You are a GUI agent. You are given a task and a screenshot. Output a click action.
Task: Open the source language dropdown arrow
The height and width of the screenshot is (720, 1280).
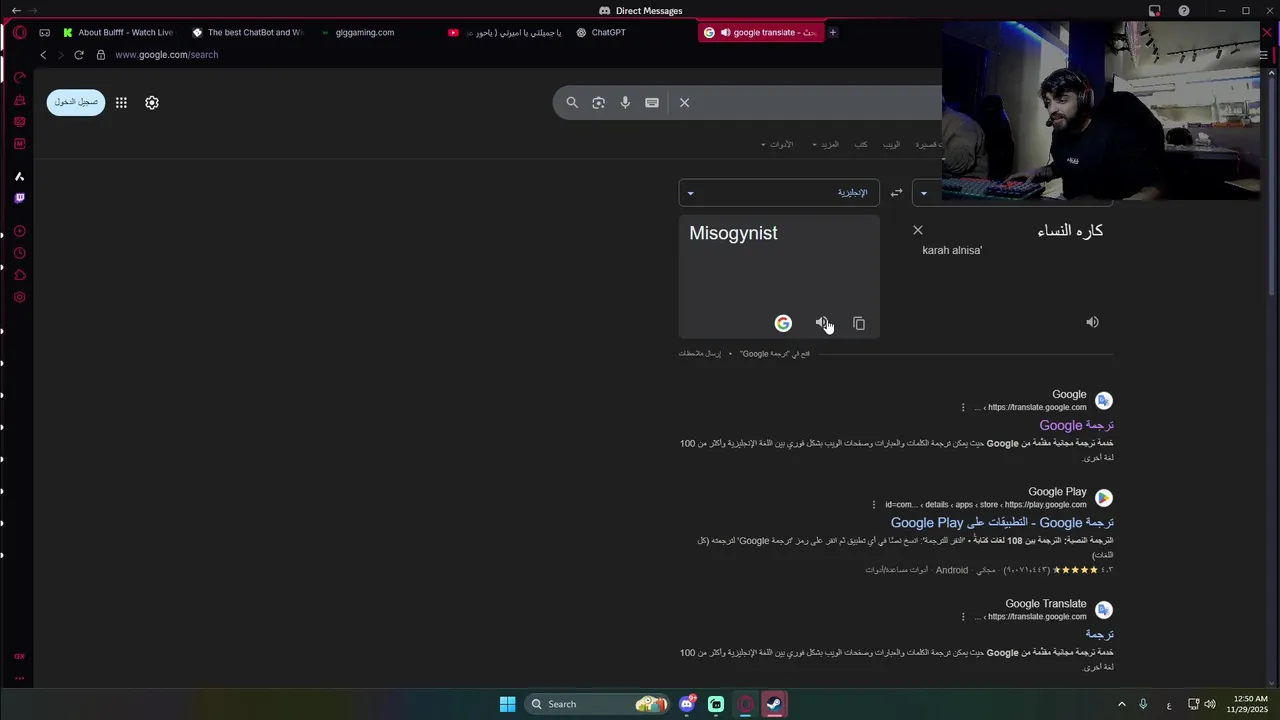pos(923,193)
